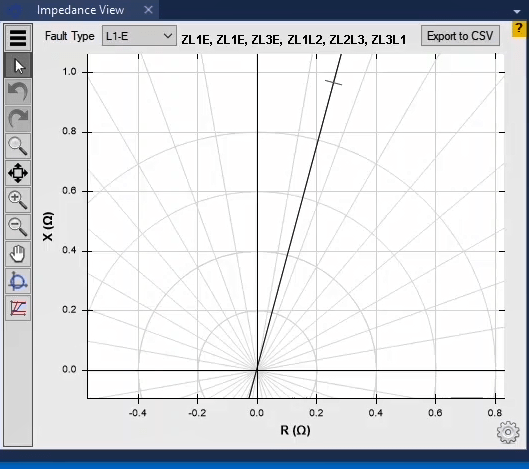Image resolution: width=529 pixels, height=469 pixels.
Task: Click the redo arrow icon
Action: tap(18, 119)
